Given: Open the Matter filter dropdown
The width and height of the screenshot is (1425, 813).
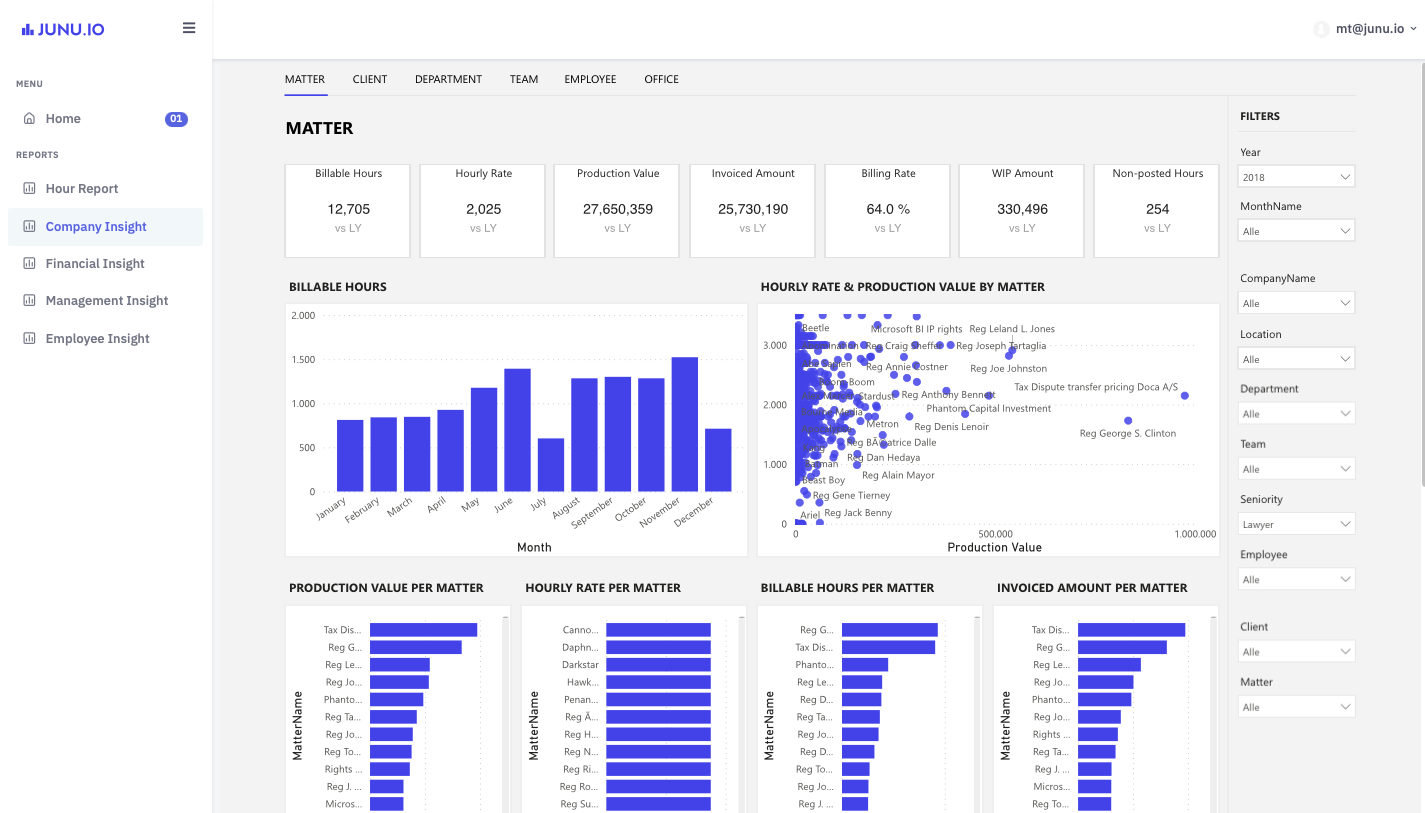Looking at the screenshot, I should pyautogui.click(x=1296, y=706).
